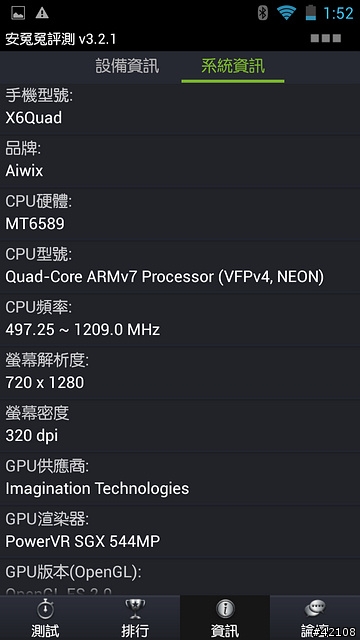Tap the 手機型號 X6Quad row
Viewport: 360px width, 640px height.
click(180, 108)
